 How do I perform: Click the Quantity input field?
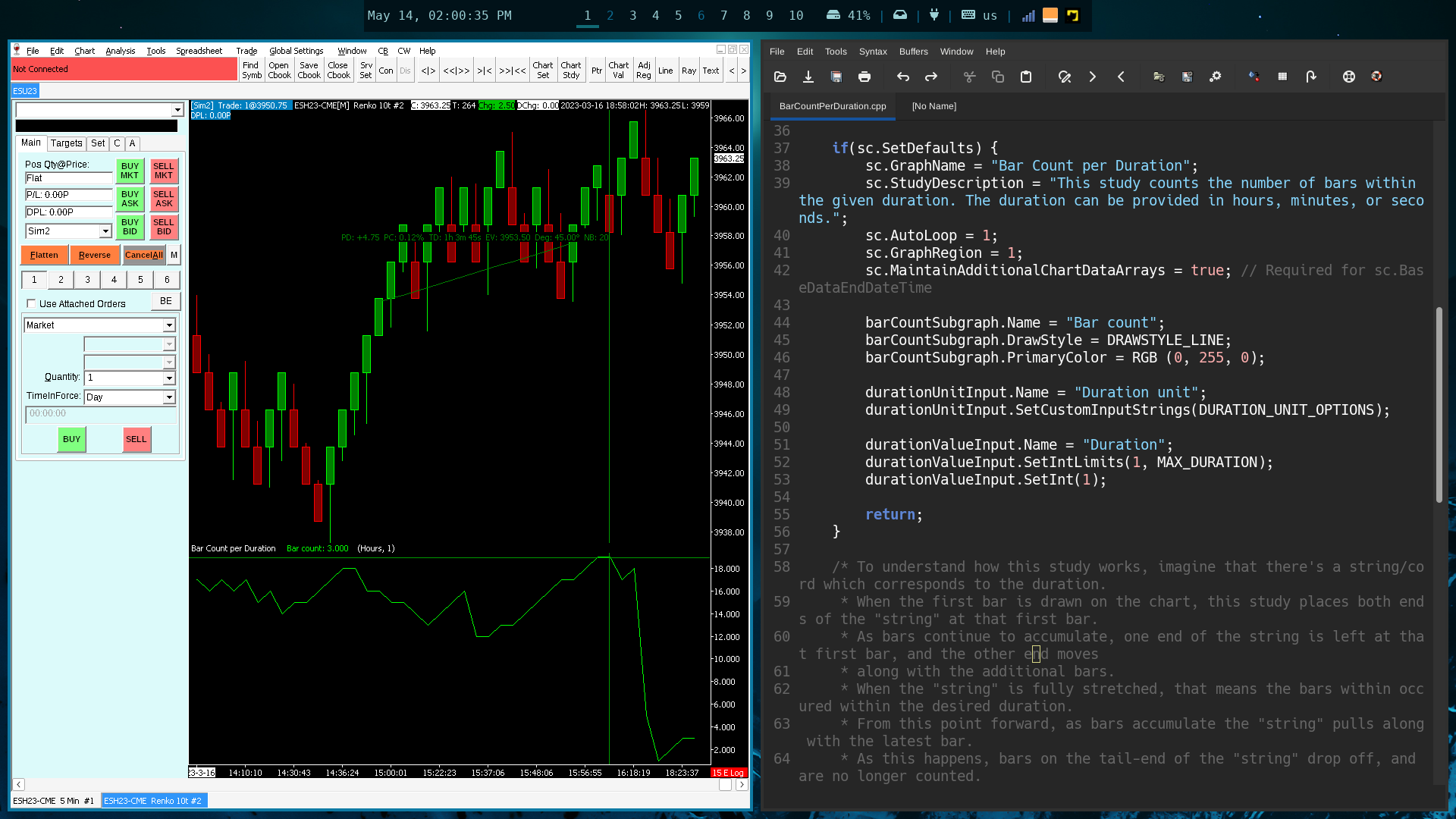point(124,378)
